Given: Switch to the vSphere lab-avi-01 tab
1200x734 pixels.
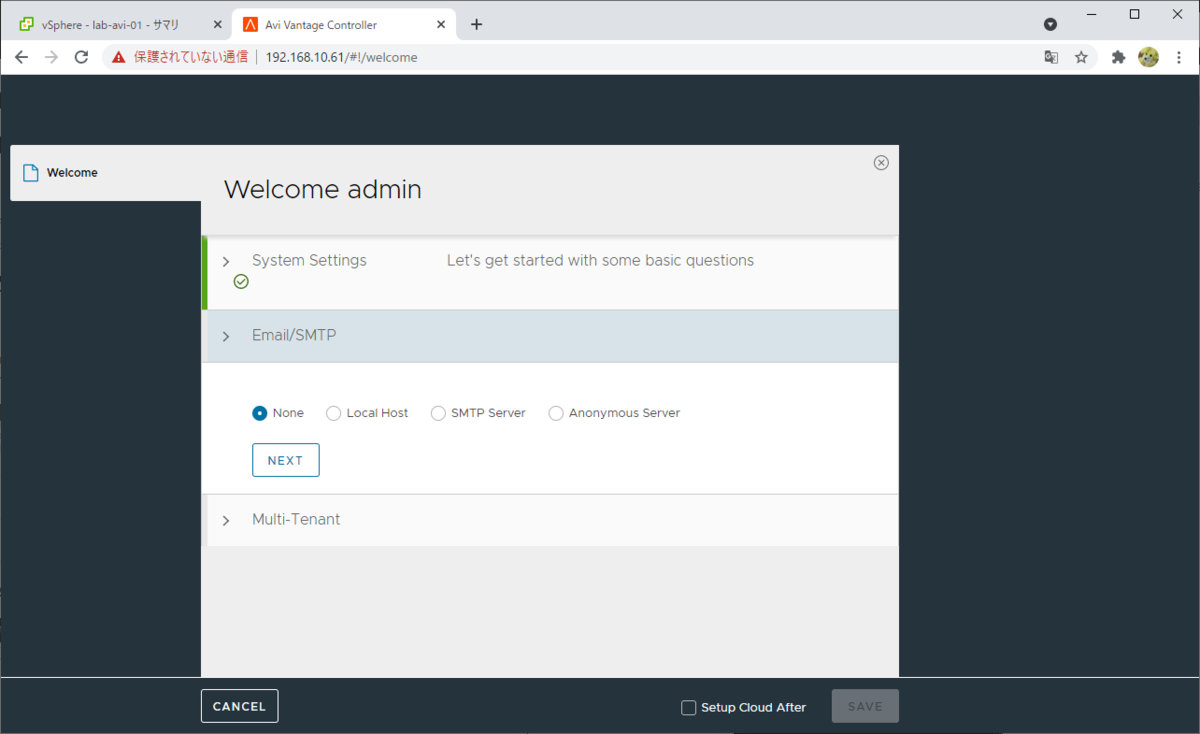Looking at the screenshot, I should click(118, 24).
